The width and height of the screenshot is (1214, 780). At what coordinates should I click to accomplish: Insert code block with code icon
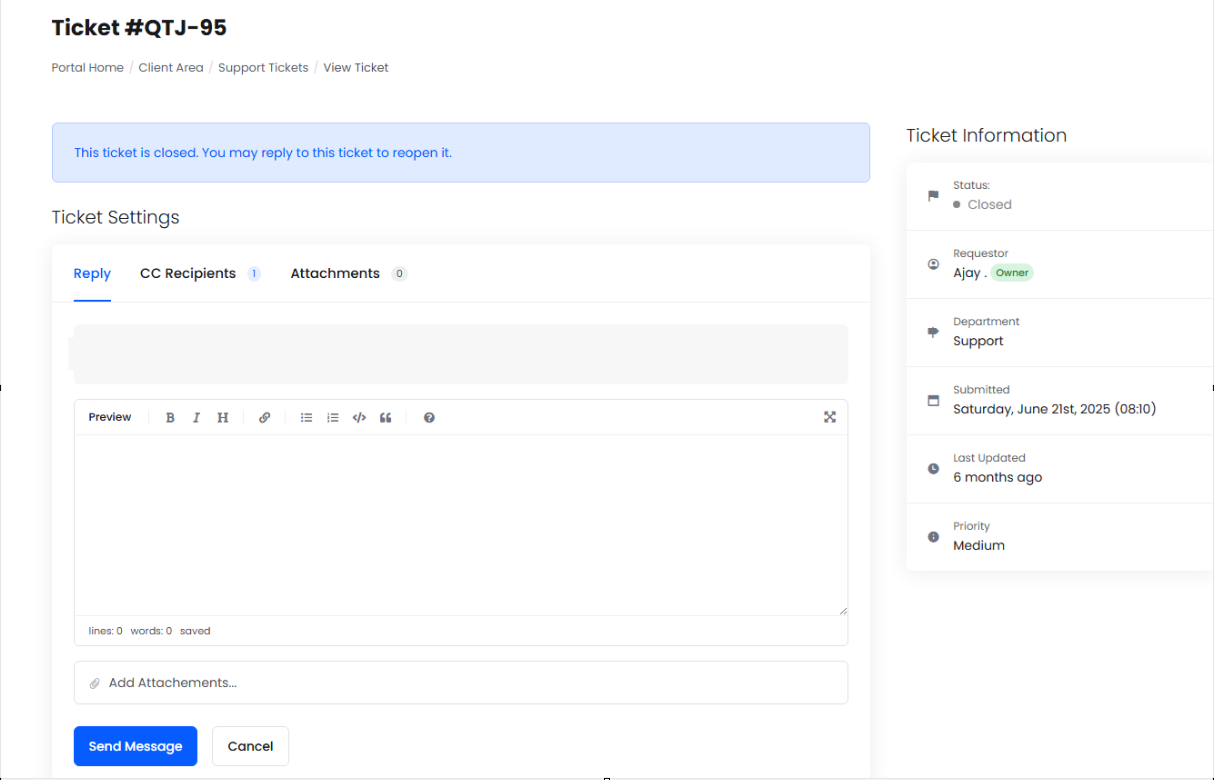pos(359,418)
